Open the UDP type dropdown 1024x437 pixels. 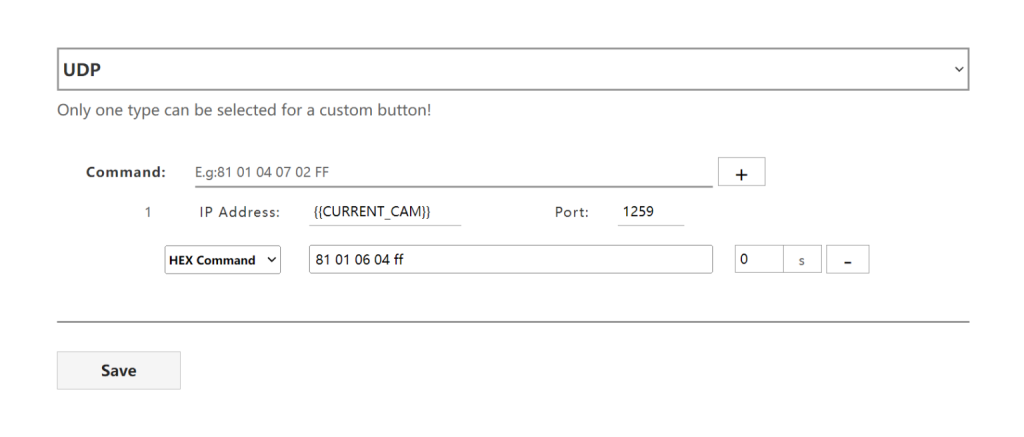tap(512, 69)
